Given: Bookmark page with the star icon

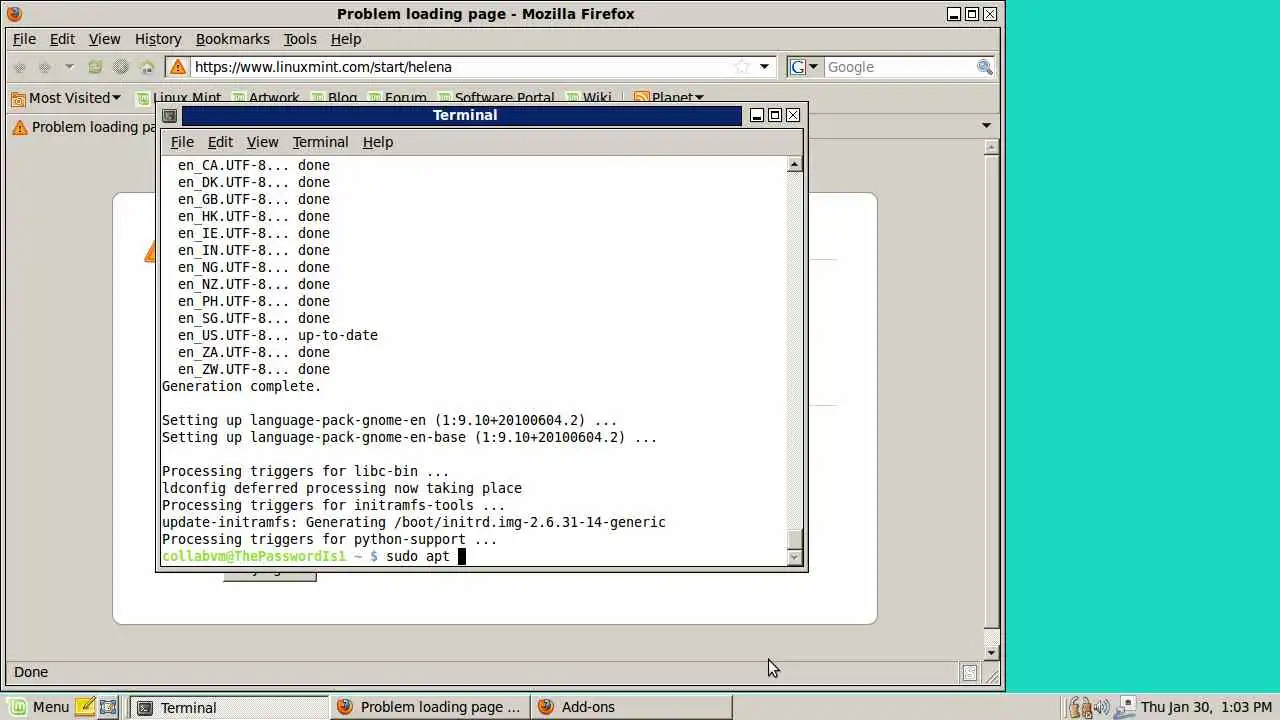Looking at the screenshot, I should (742, 67).
